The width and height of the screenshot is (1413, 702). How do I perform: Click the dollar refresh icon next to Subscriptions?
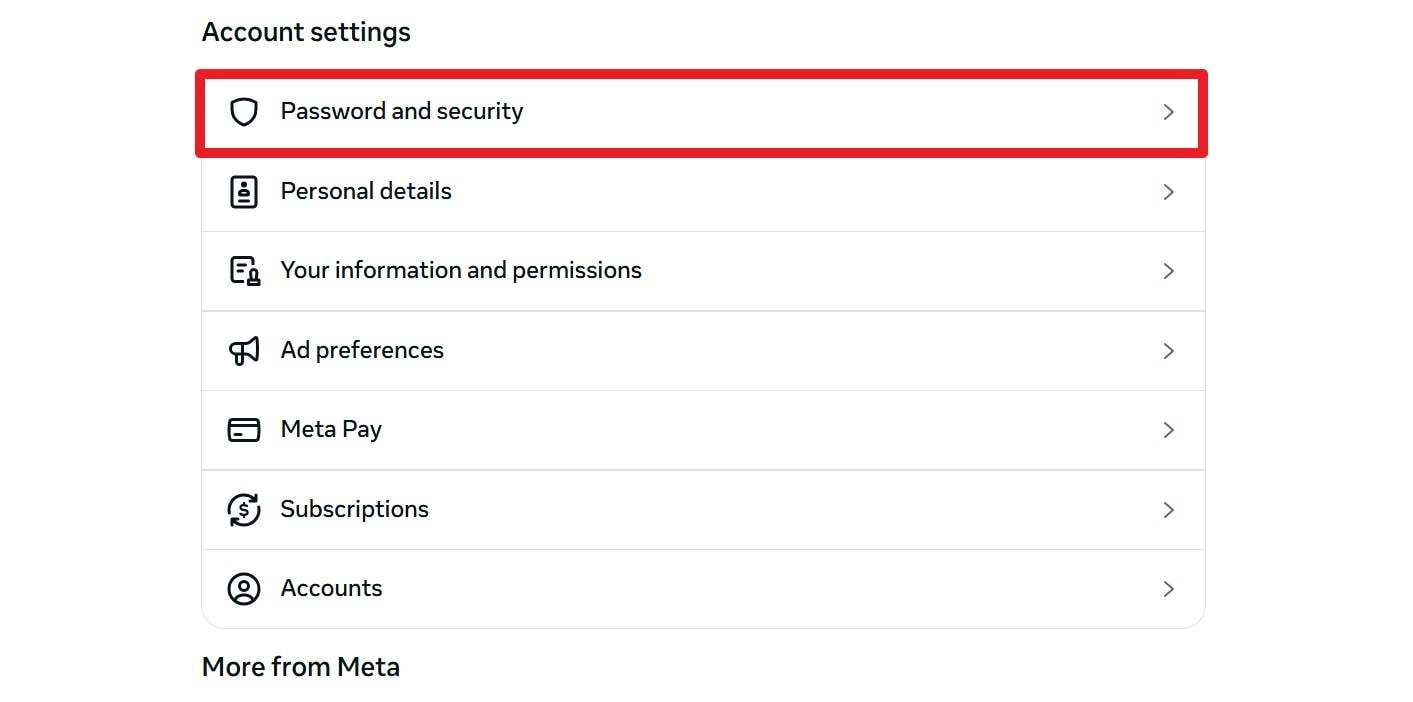[x=244, y=509]
